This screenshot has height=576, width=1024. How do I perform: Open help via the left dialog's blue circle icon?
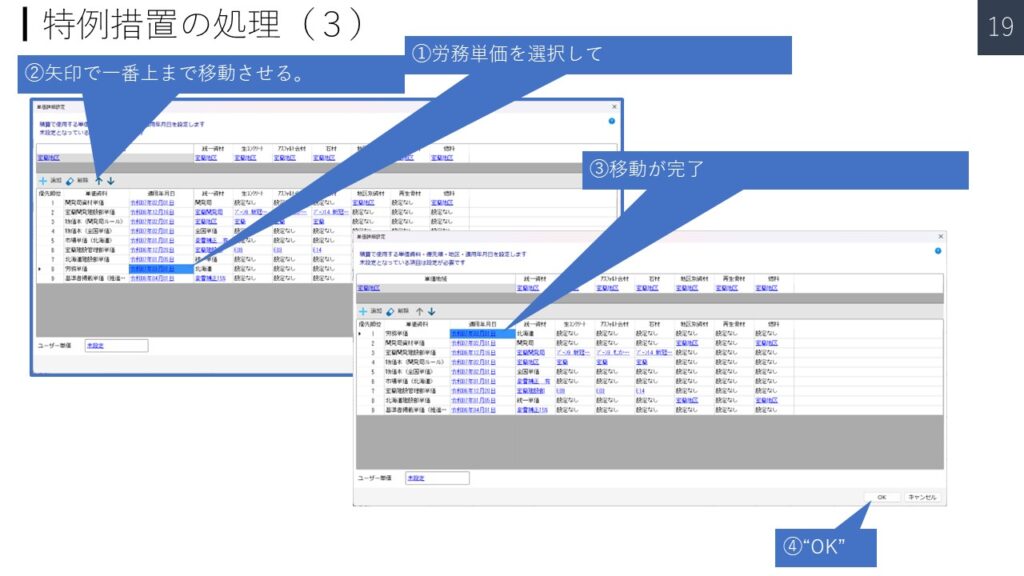pyautogui.click(x=611, y=120)
